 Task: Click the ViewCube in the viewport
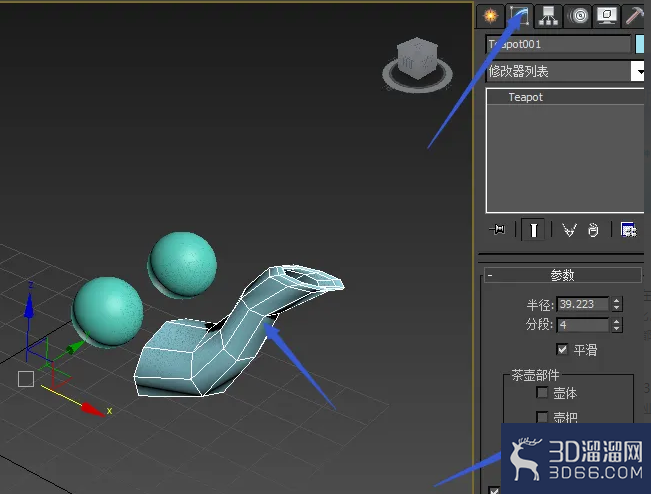417,57
